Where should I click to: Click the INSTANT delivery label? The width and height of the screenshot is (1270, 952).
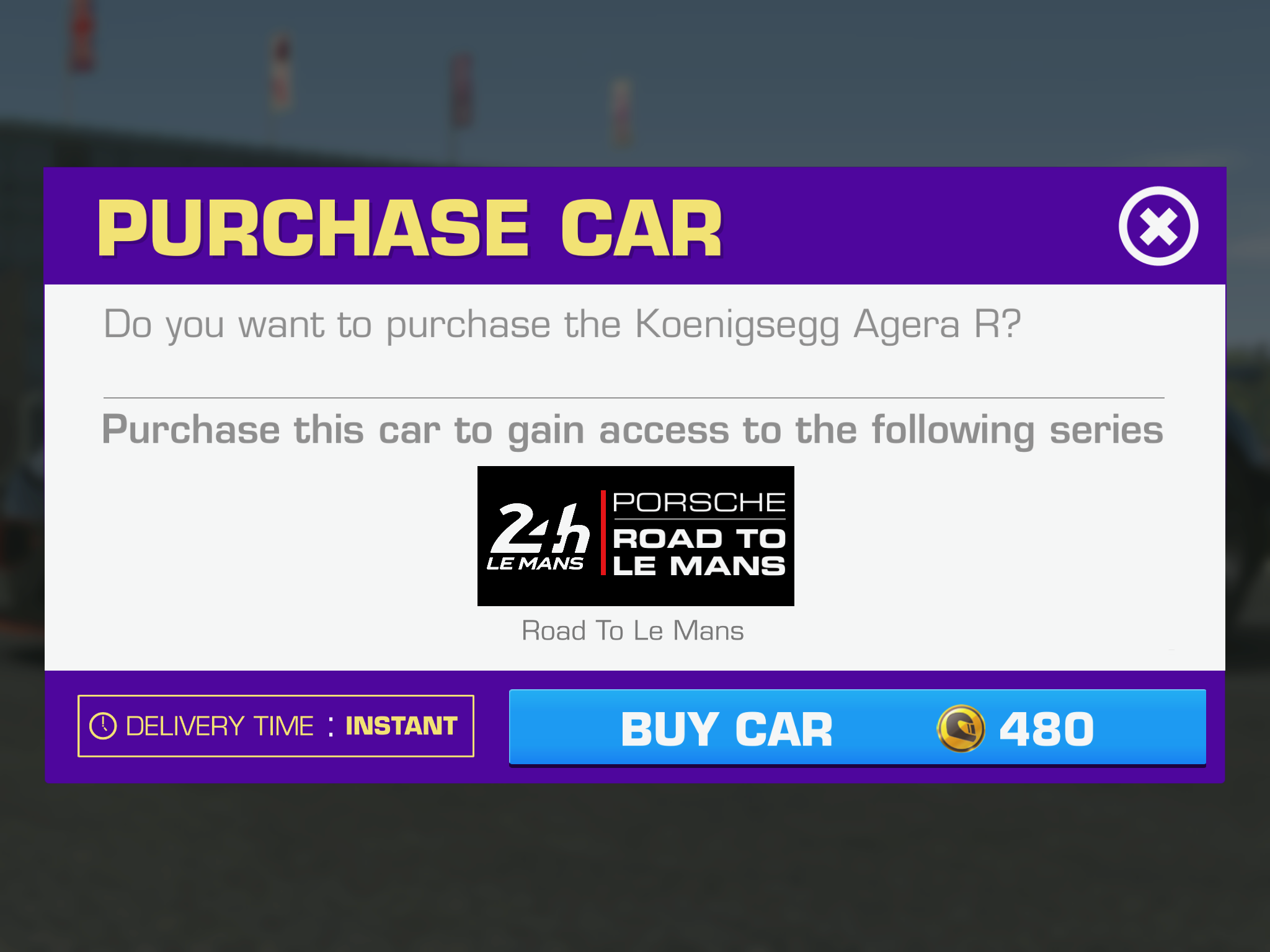401,726
